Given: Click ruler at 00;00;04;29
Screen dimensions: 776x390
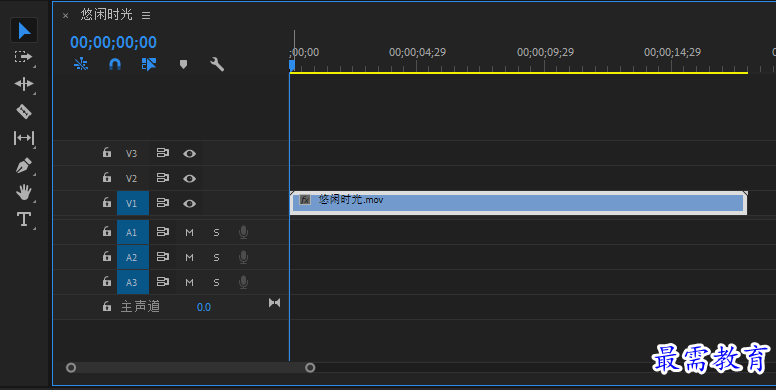Looking at the screenshot, I should (417, 52).
